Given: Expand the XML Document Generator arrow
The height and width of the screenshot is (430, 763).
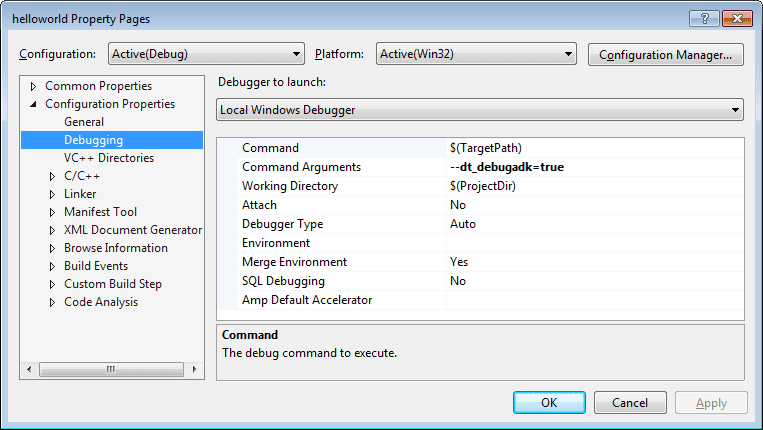Looking at the screenshot, I should coord(52,230).
